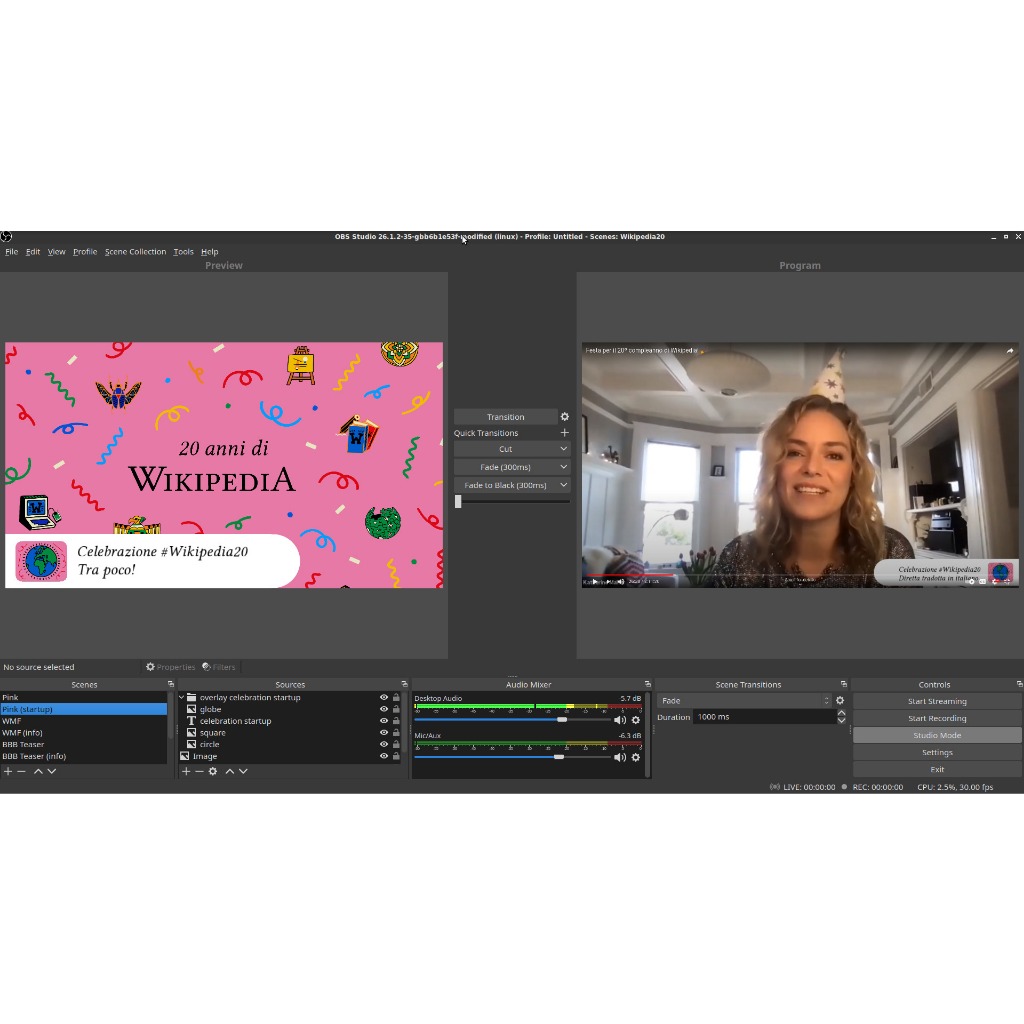The height and width of the screenshot is (1024, 1024).
Task: Open Mic/Aux audio settings gear
Action: tap(635, 758)
